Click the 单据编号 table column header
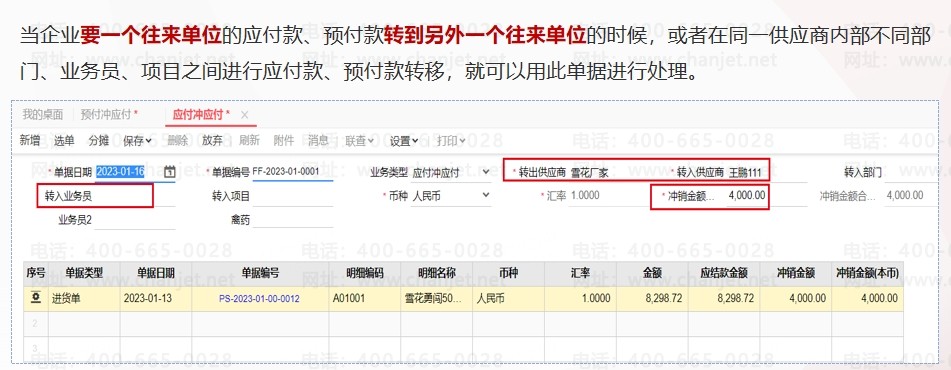Image resolution: width=951 pixels, height=370 pixels. (260, 274)
